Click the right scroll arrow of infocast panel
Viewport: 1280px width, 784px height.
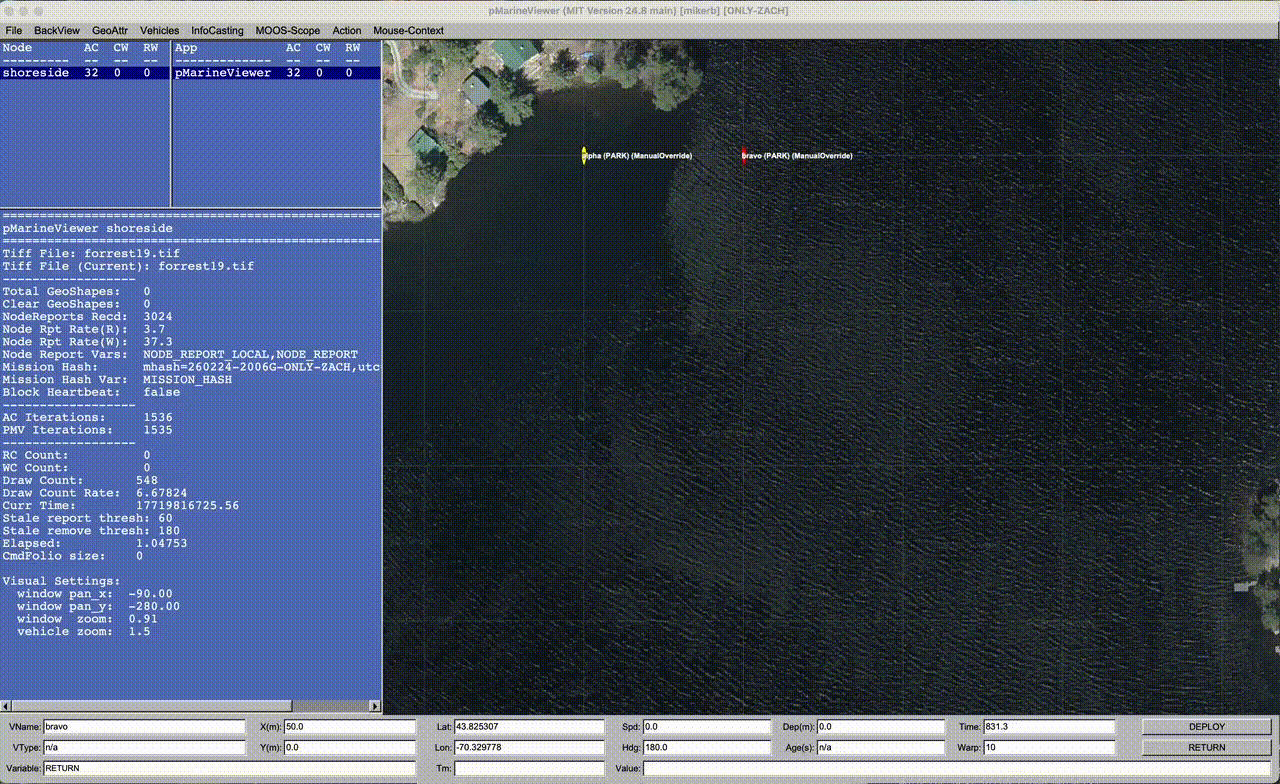pyautogui.click(x=375, y=706)
